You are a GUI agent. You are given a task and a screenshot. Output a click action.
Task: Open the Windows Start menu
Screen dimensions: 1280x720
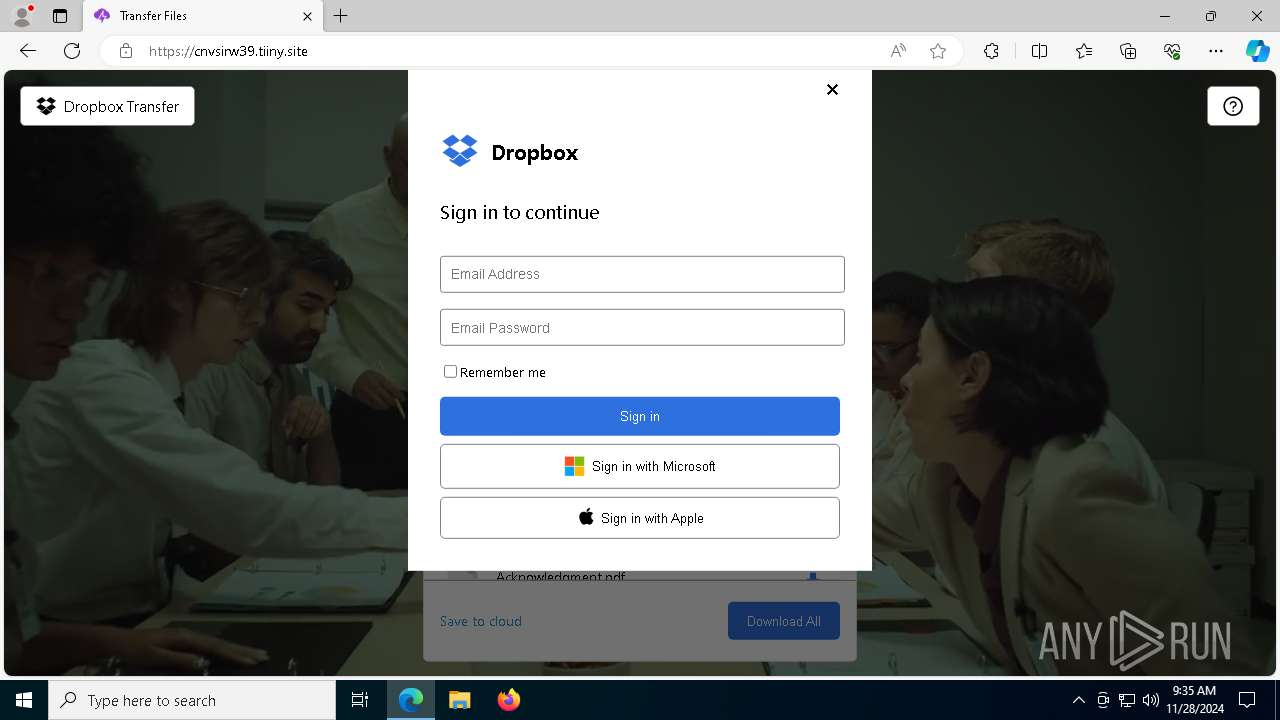click(24, 700)
